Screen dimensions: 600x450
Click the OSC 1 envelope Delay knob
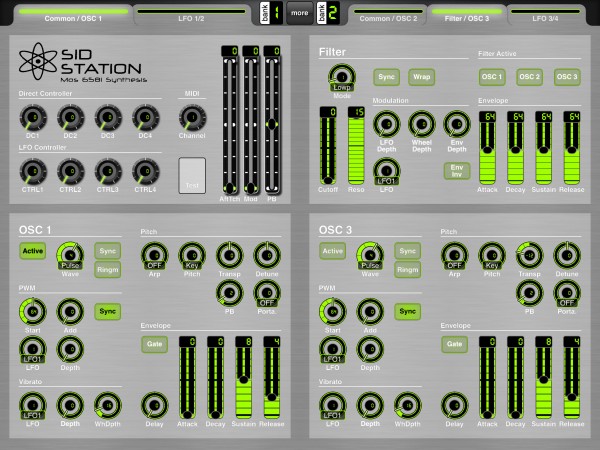pyautogui.click(x=155, y=405)
